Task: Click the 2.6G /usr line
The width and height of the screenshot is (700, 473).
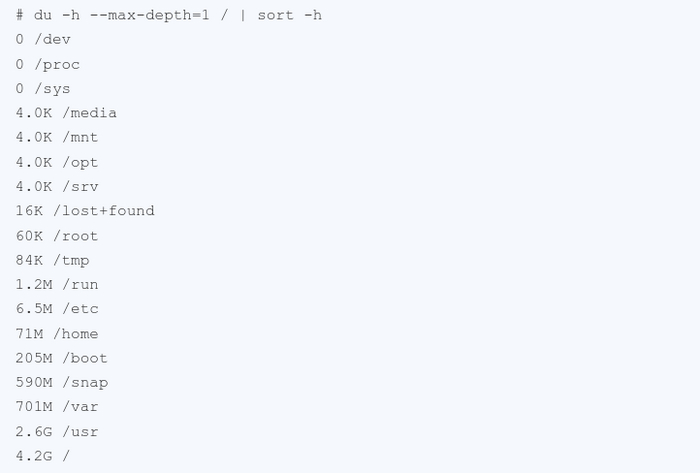Action: [57, 432]
